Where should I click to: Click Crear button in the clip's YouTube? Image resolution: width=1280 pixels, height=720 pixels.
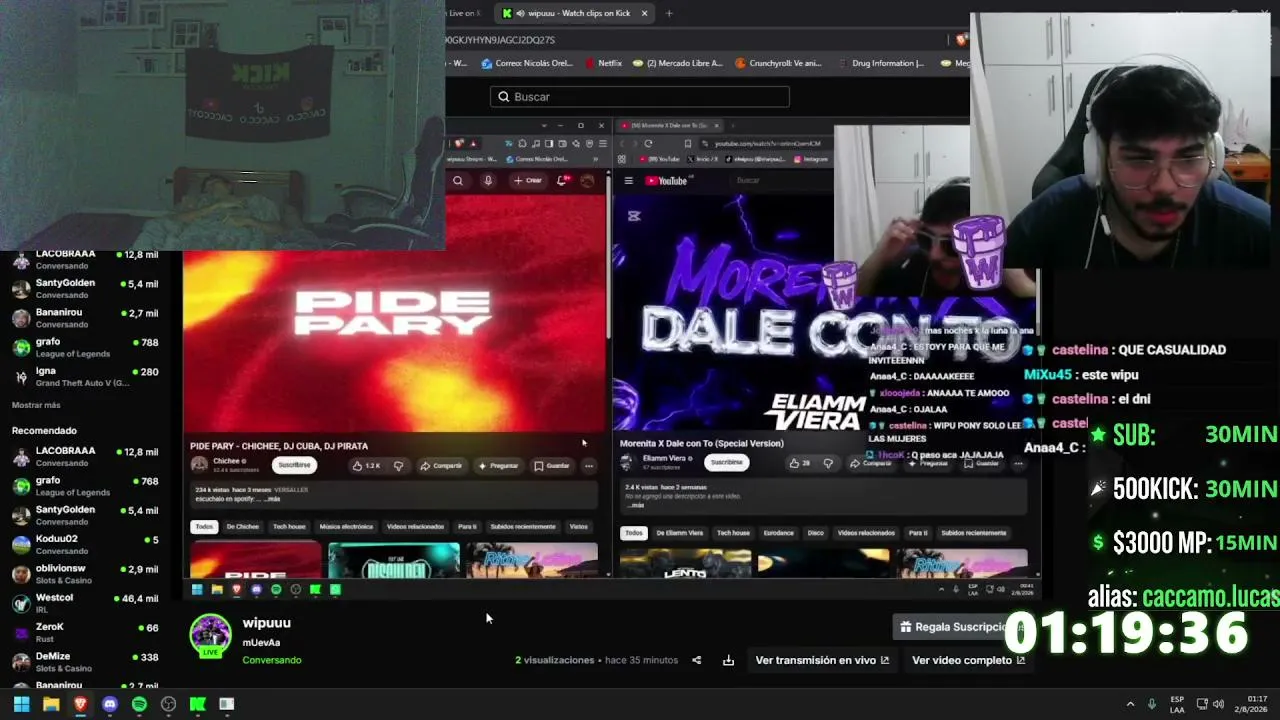(527, 180)
